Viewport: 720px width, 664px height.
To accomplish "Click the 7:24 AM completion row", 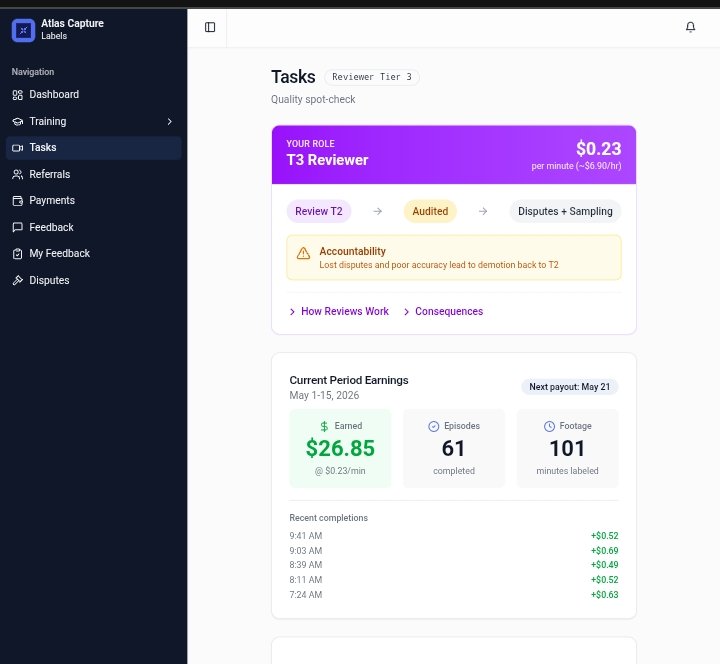I will click(x=454, y=595).
